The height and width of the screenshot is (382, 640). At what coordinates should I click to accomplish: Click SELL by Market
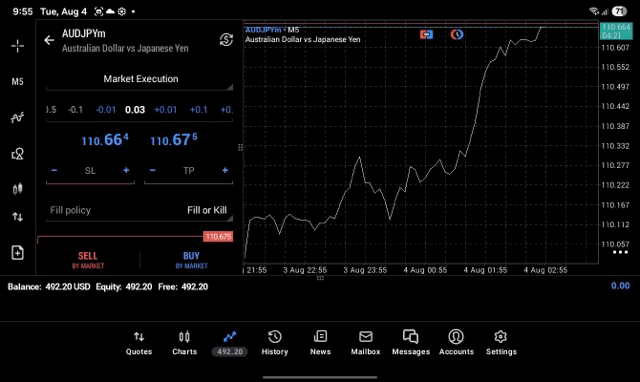tap(88, 260)
